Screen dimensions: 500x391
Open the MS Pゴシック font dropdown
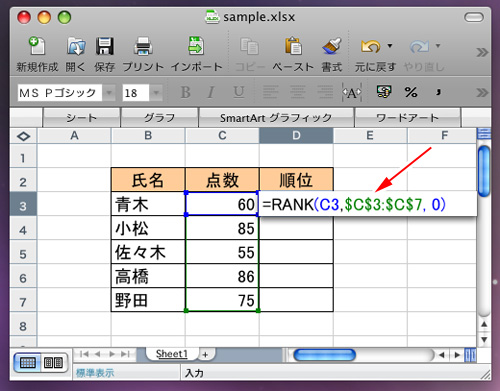point(109,93)
